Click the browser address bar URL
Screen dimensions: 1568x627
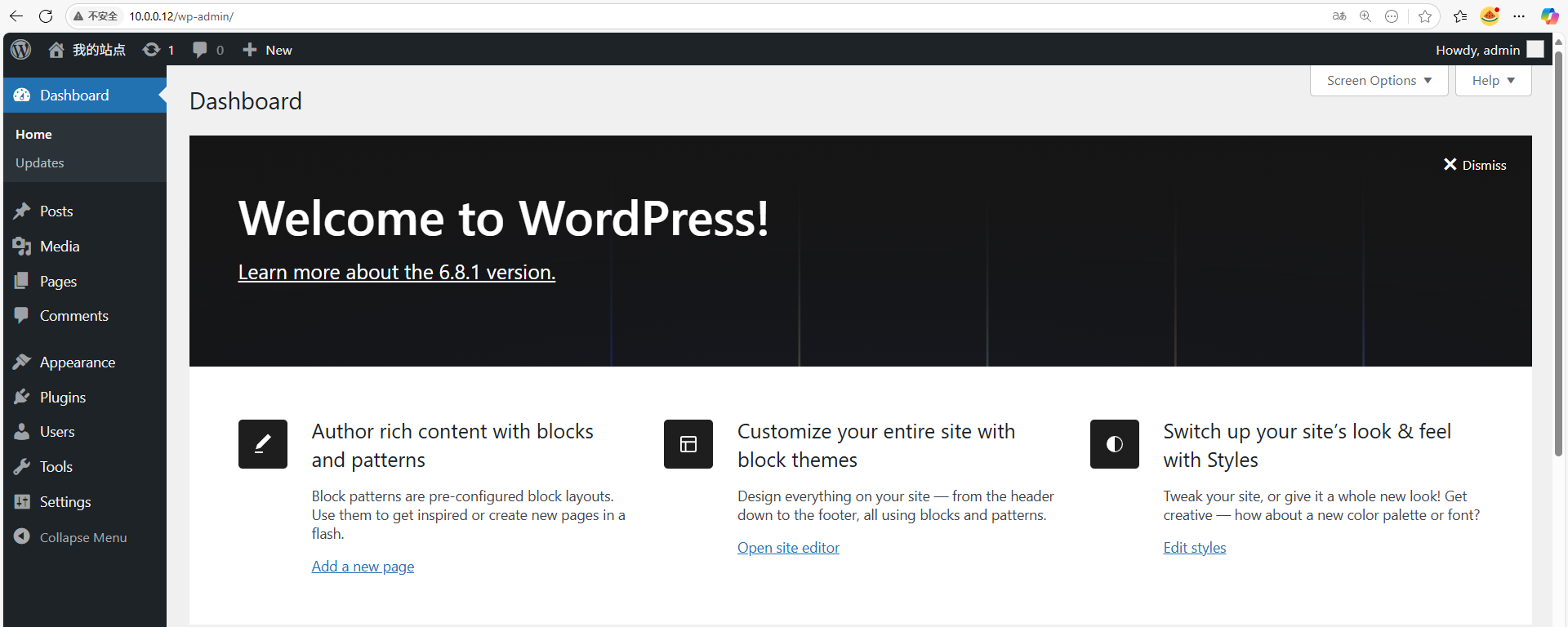pos(181,16)
